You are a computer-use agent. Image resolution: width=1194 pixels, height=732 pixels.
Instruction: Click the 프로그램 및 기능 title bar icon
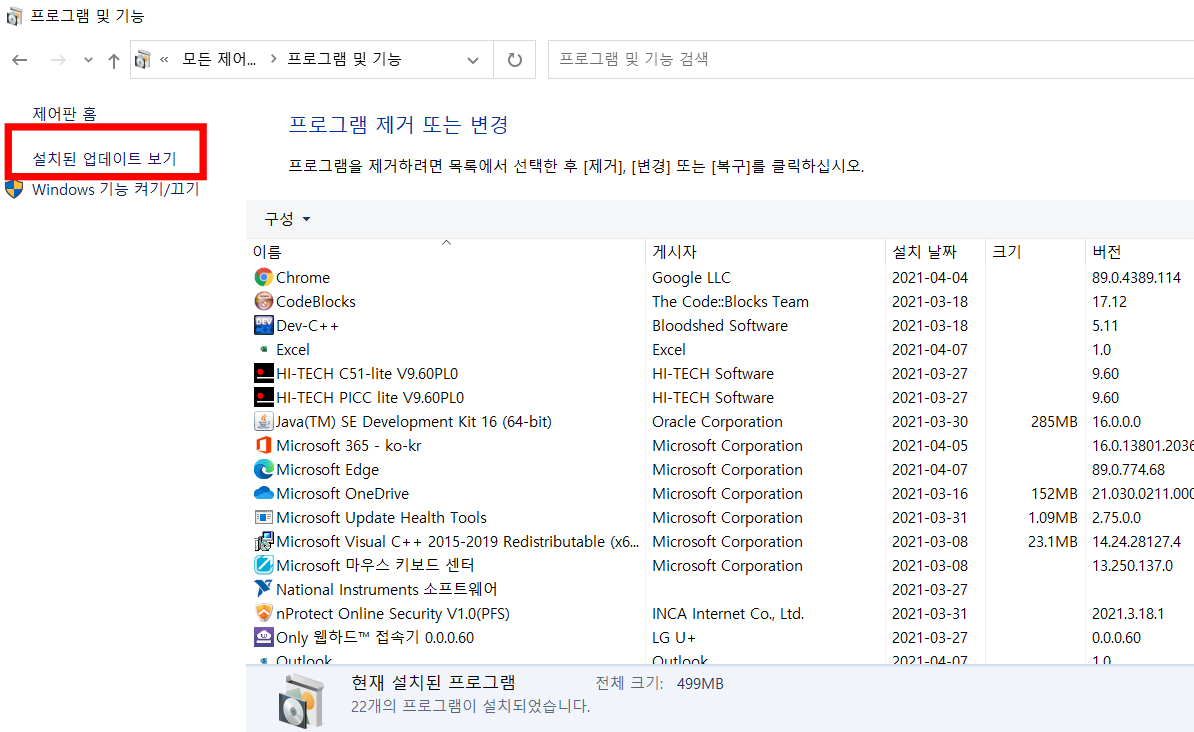14,16
